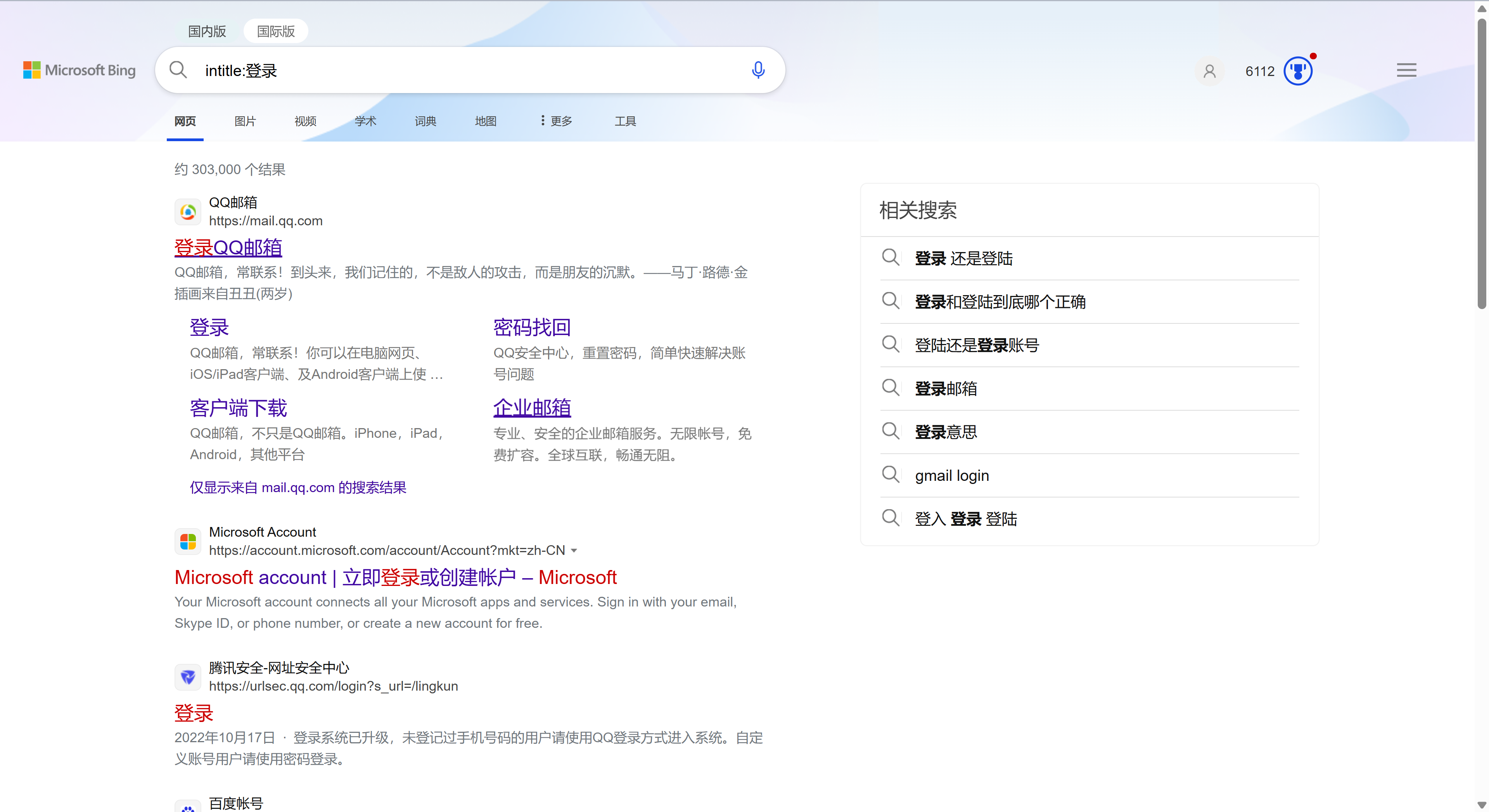Click the Microsoft Bing logo
The height and width of the screenshot is (812, 1489).
(x=80, y=70)
